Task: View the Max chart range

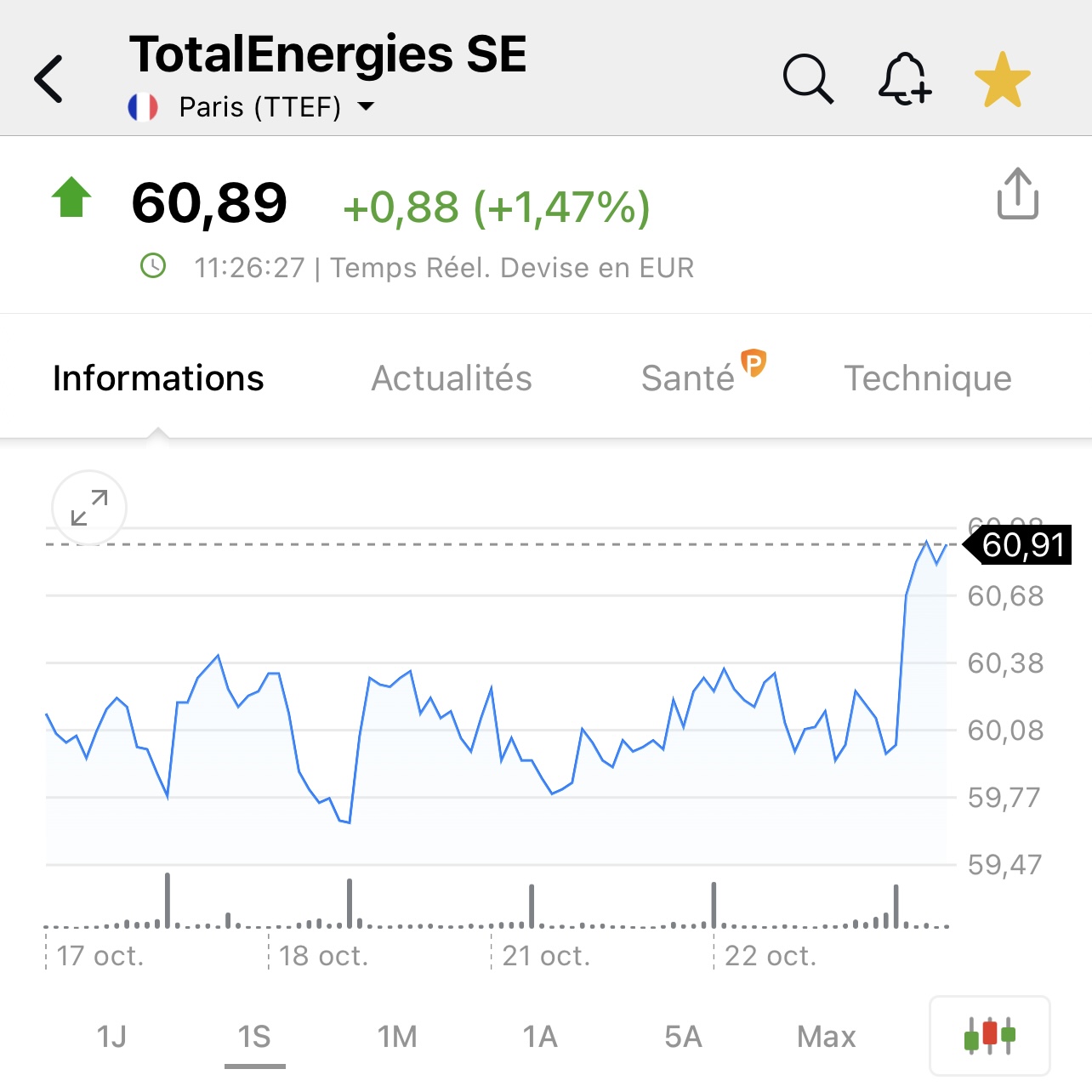Action: click(826, 1037)
